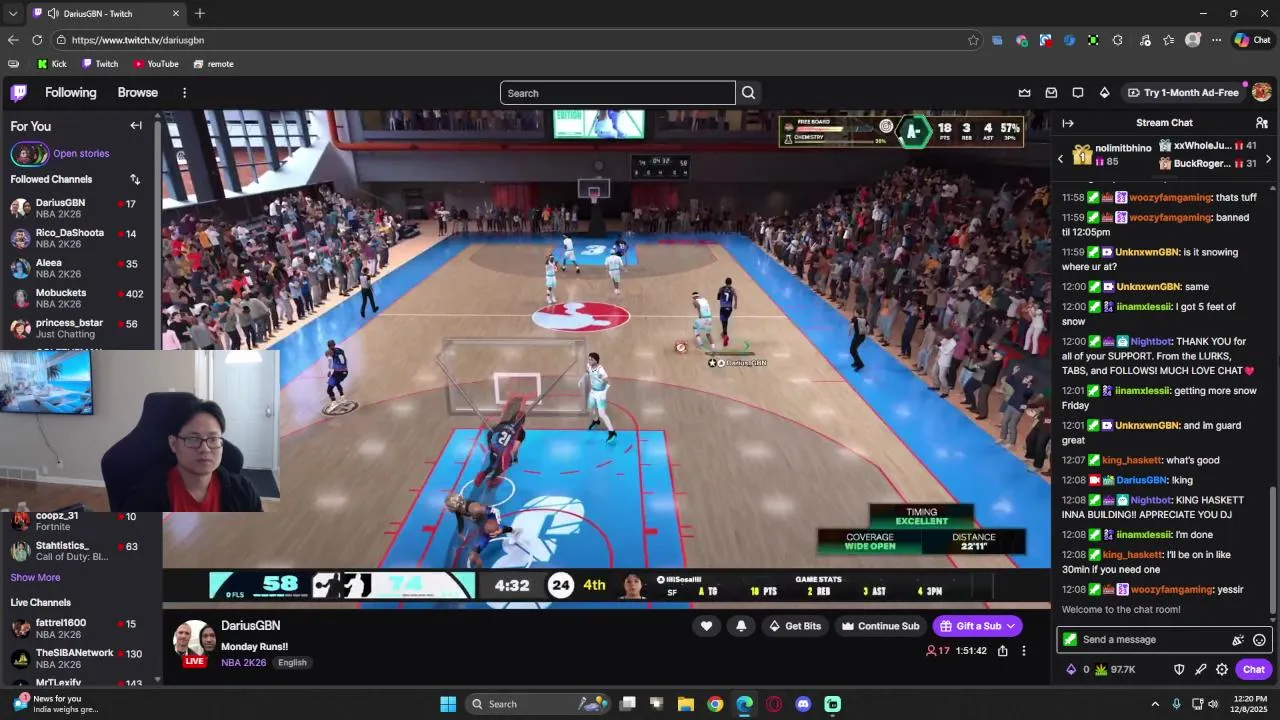Open DariusGBN streamer avatar
The image size is (1280, 720).
click(194, 643)
